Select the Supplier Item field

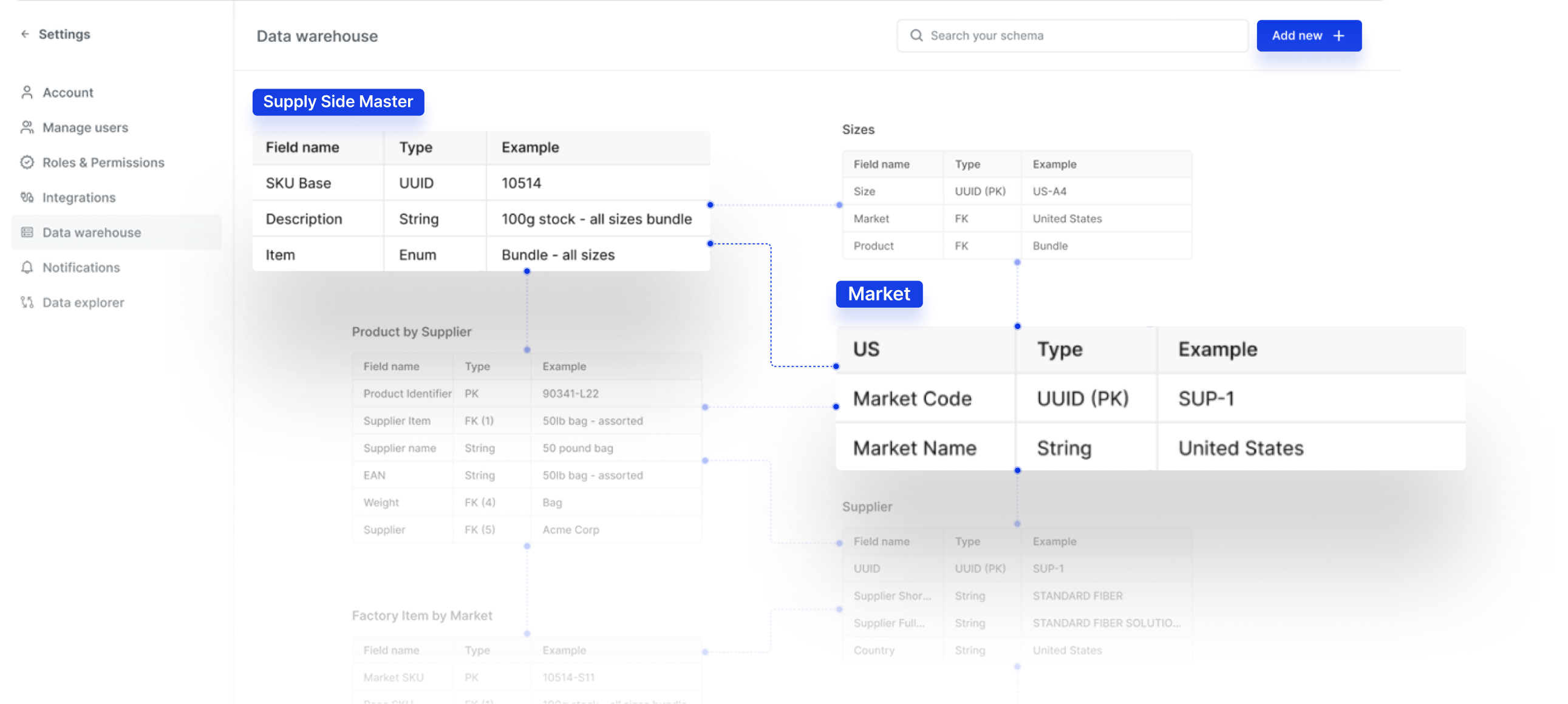397,421
